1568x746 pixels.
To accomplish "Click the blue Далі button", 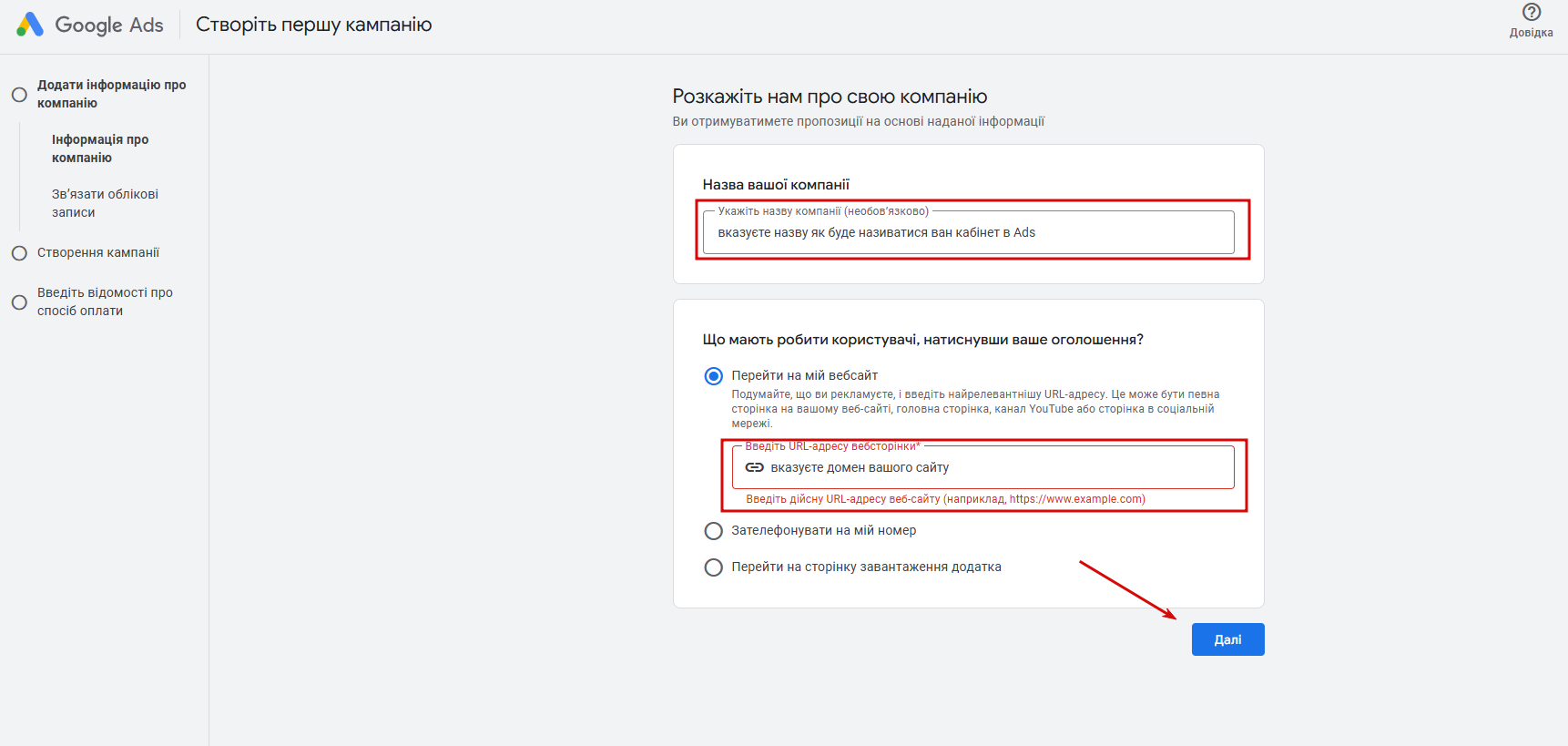I will tap(1227, 639).
